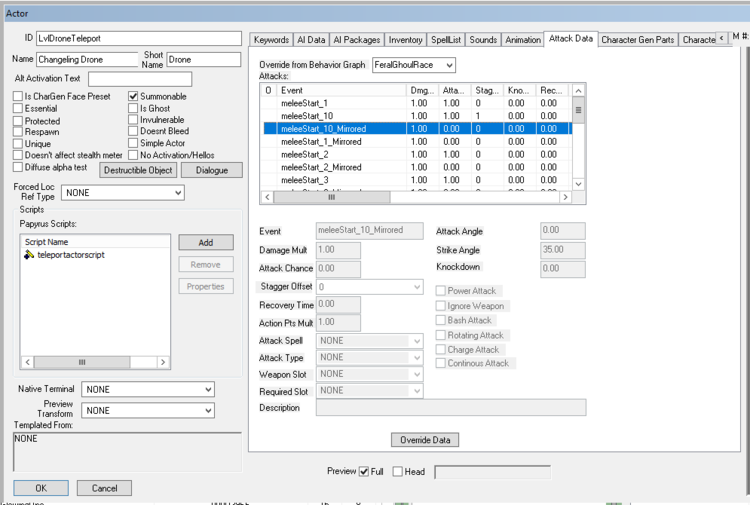Viewport: 750px width, 505px height.
Task: Enable Diffuse alpha test checkbox
Action: pyautogui.click(x=18, y=167)
